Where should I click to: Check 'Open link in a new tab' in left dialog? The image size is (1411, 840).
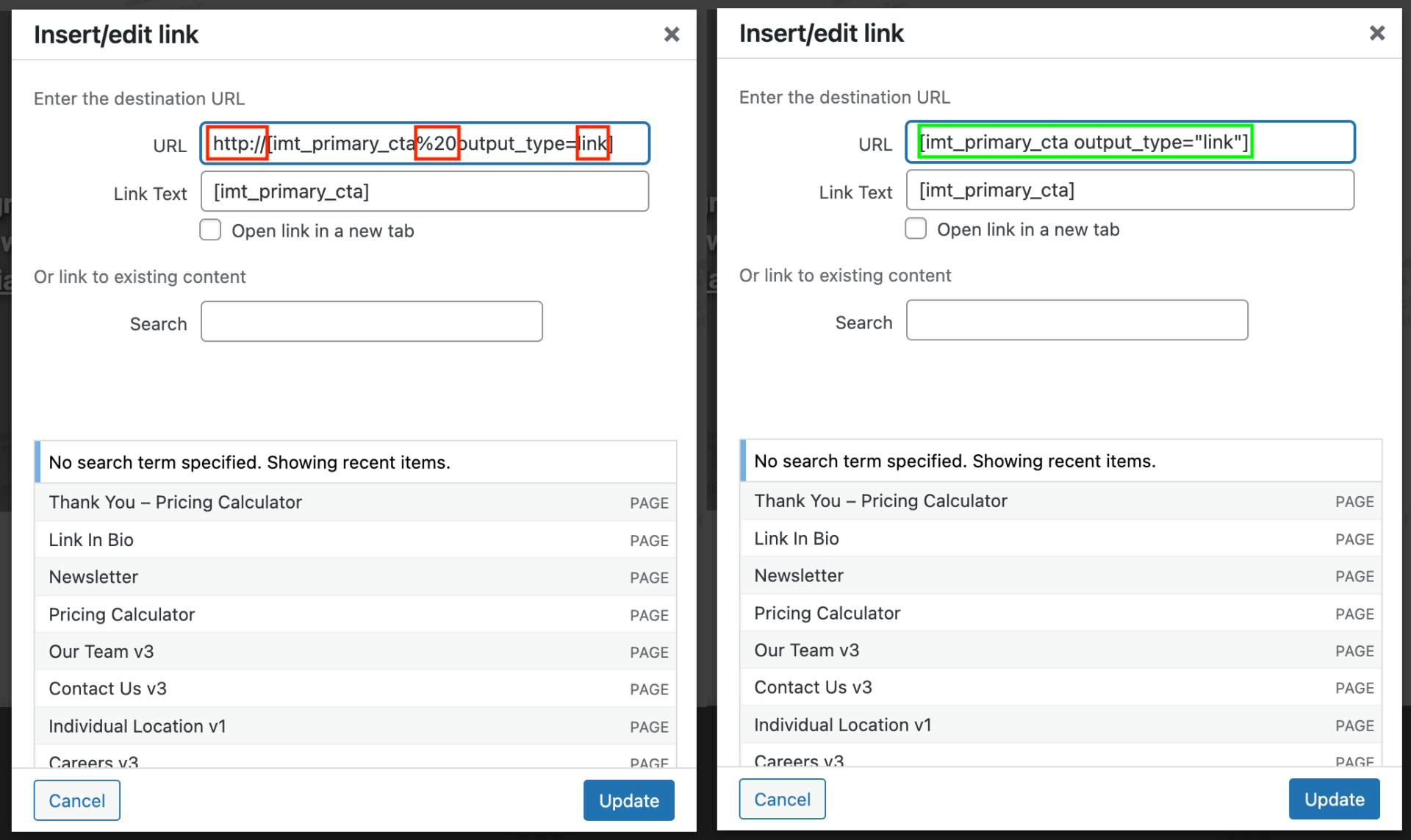point(211,230)
